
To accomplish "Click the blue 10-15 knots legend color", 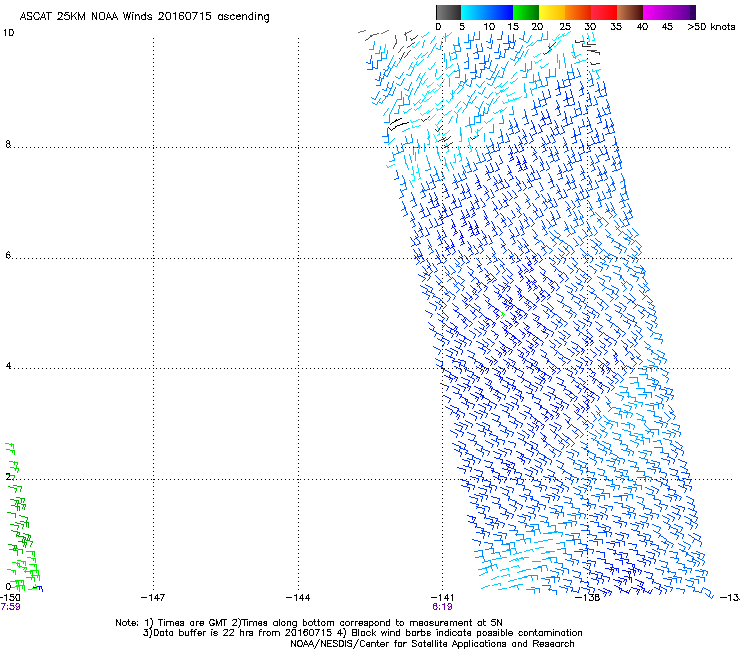I will (x=500, y=12).
